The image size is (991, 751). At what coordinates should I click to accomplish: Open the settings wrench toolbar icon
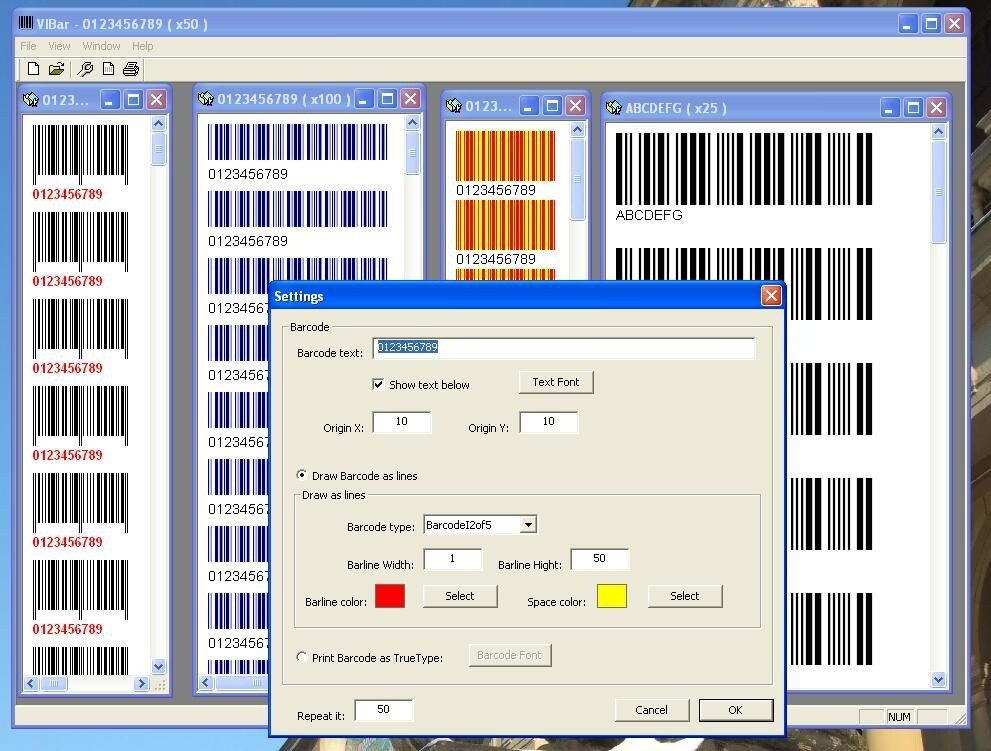[85, 69]
